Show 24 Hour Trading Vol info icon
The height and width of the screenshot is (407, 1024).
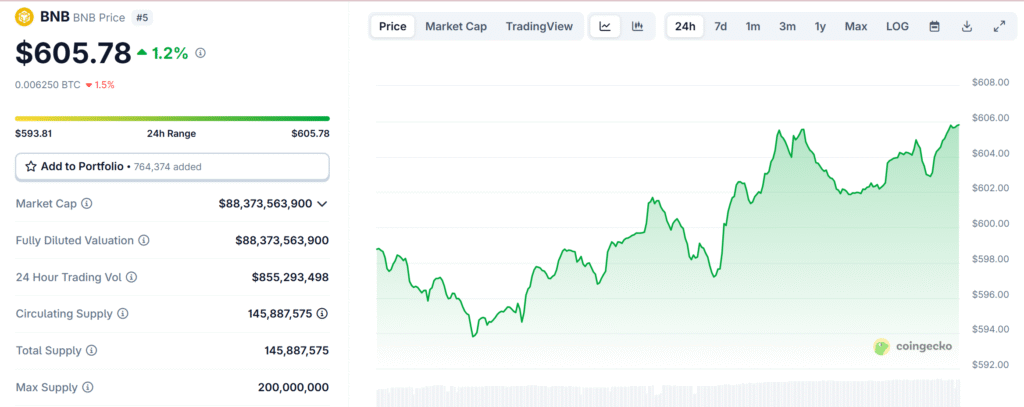click(131, 277)
